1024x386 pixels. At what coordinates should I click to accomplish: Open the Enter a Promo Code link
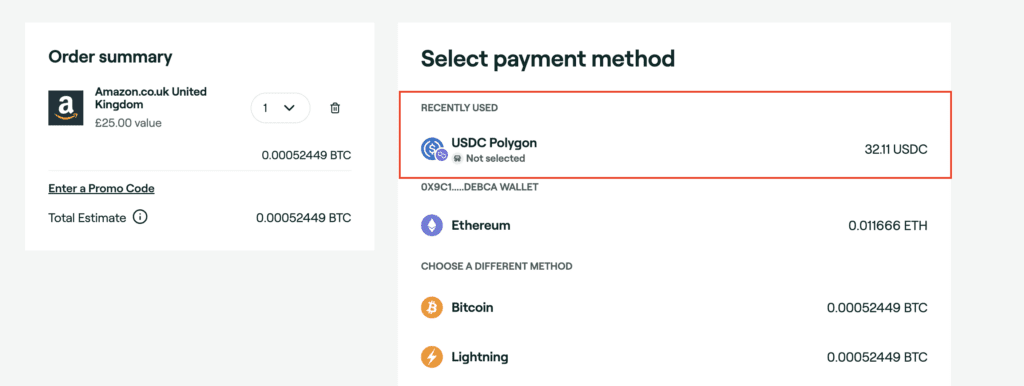tap(101, 189)
